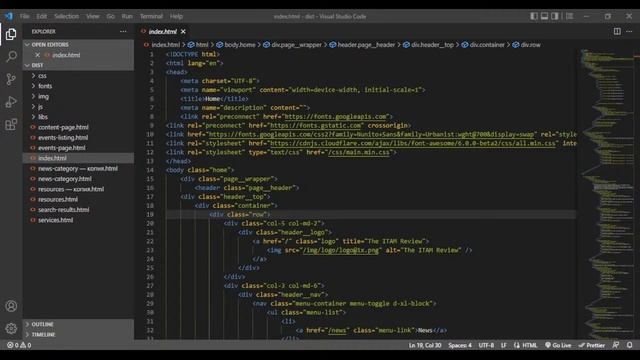This screenshot has width=640, height=360.
Task: Open events-page.html file
Action: 62,148
